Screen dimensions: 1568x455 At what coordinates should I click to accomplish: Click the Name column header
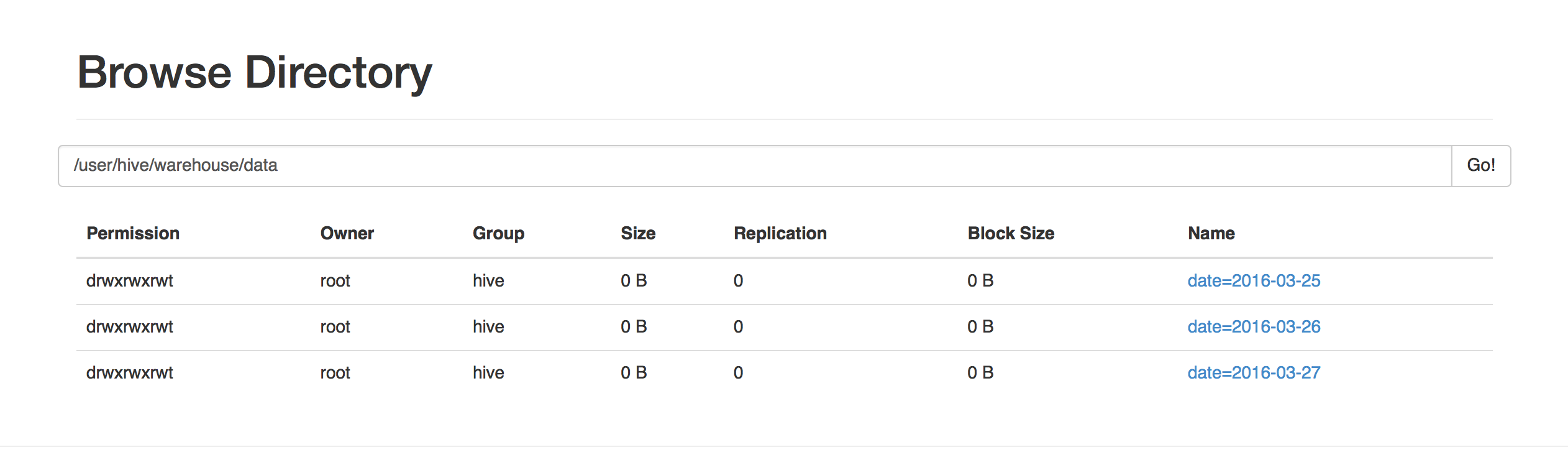(x=1211, y=234)
